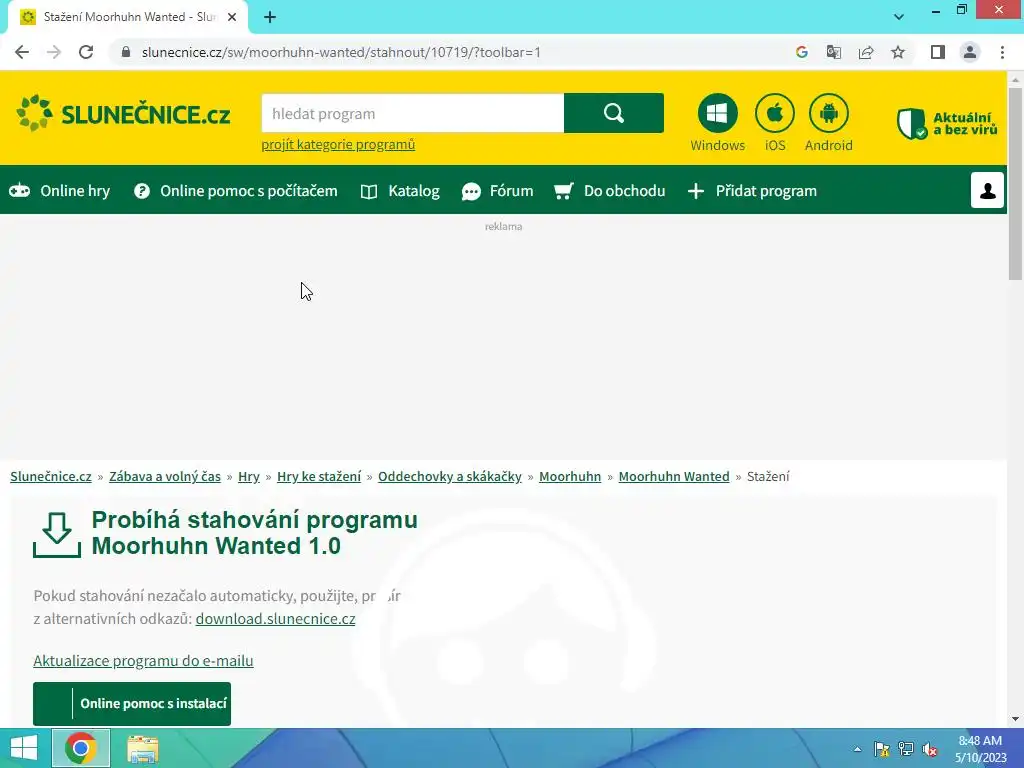
Task: Click the network tray icon
Action: (906, 749)
